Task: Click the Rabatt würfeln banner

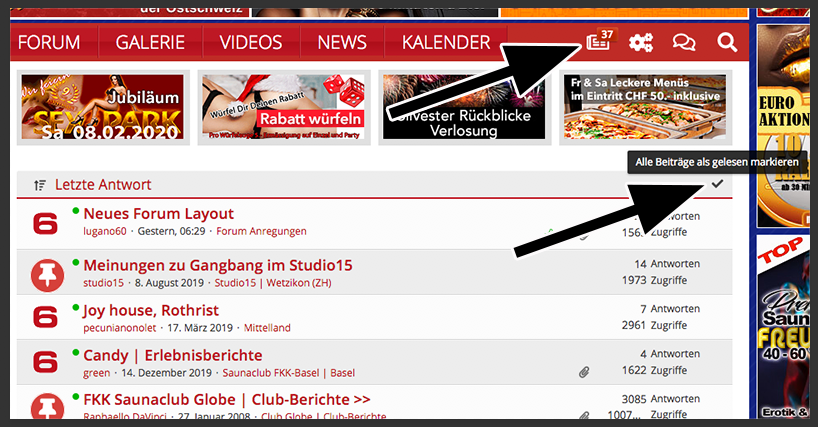Action: (x=284, y=107)
